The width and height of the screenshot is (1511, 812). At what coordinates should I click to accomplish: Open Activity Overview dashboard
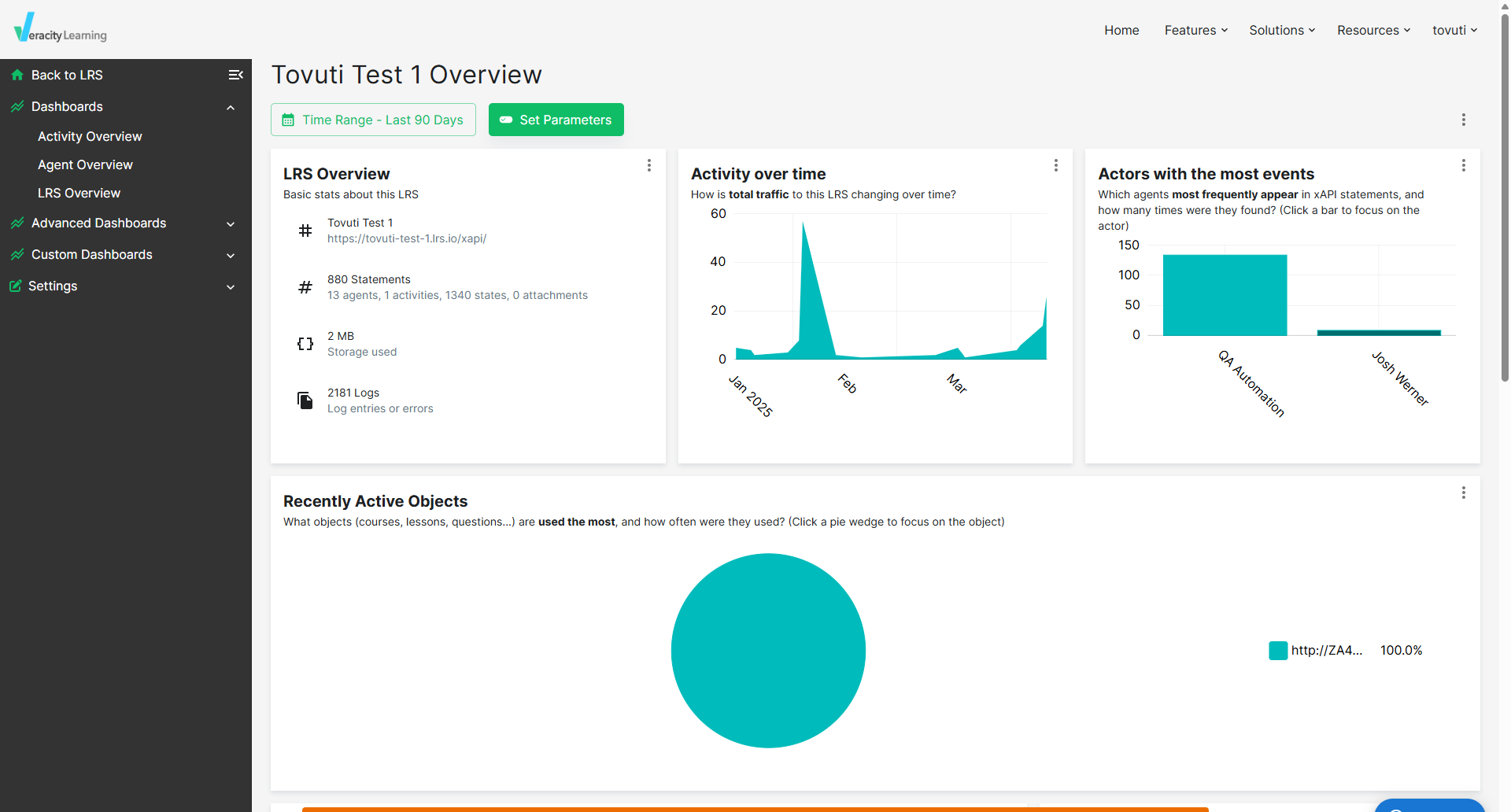(90, 136)
